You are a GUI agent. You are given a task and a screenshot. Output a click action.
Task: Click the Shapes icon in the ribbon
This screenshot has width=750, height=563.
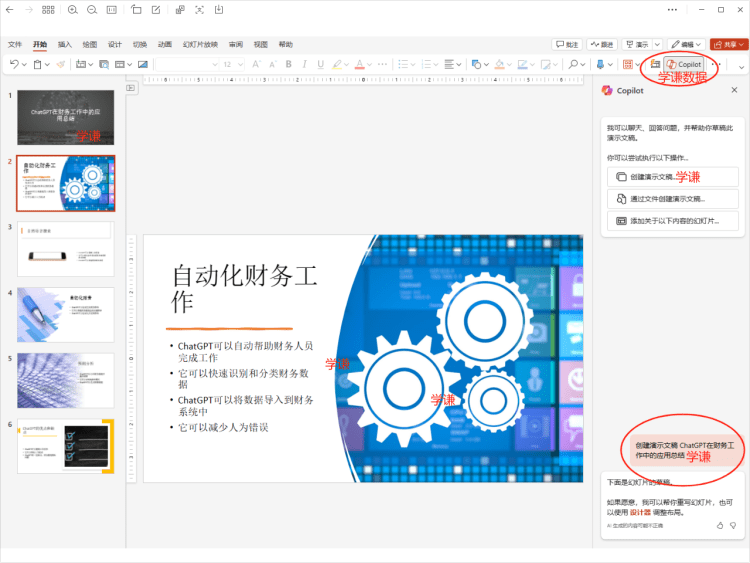coord(476,64)
